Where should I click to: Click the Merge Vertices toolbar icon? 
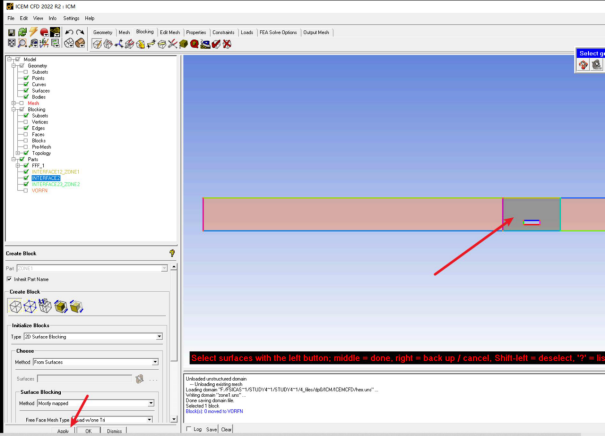(118, 44)
